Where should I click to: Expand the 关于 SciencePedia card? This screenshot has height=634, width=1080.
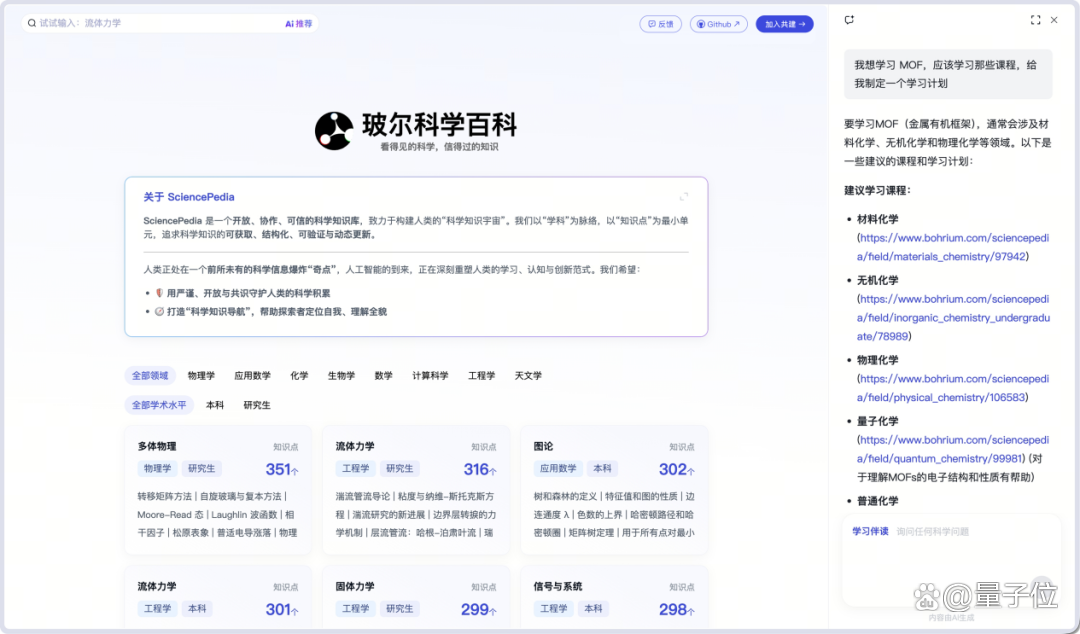pos(683,197)
